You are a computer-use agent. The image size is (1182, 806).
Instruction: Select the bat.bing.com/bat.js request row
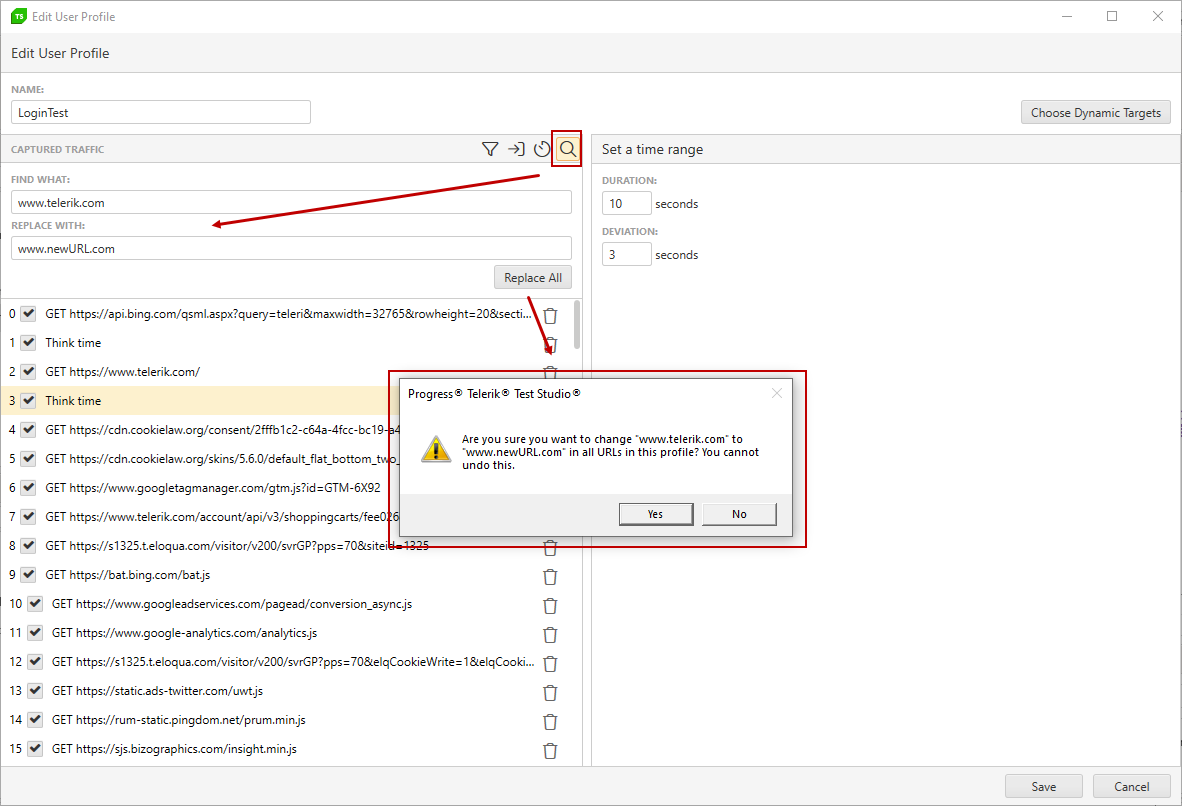291,575
